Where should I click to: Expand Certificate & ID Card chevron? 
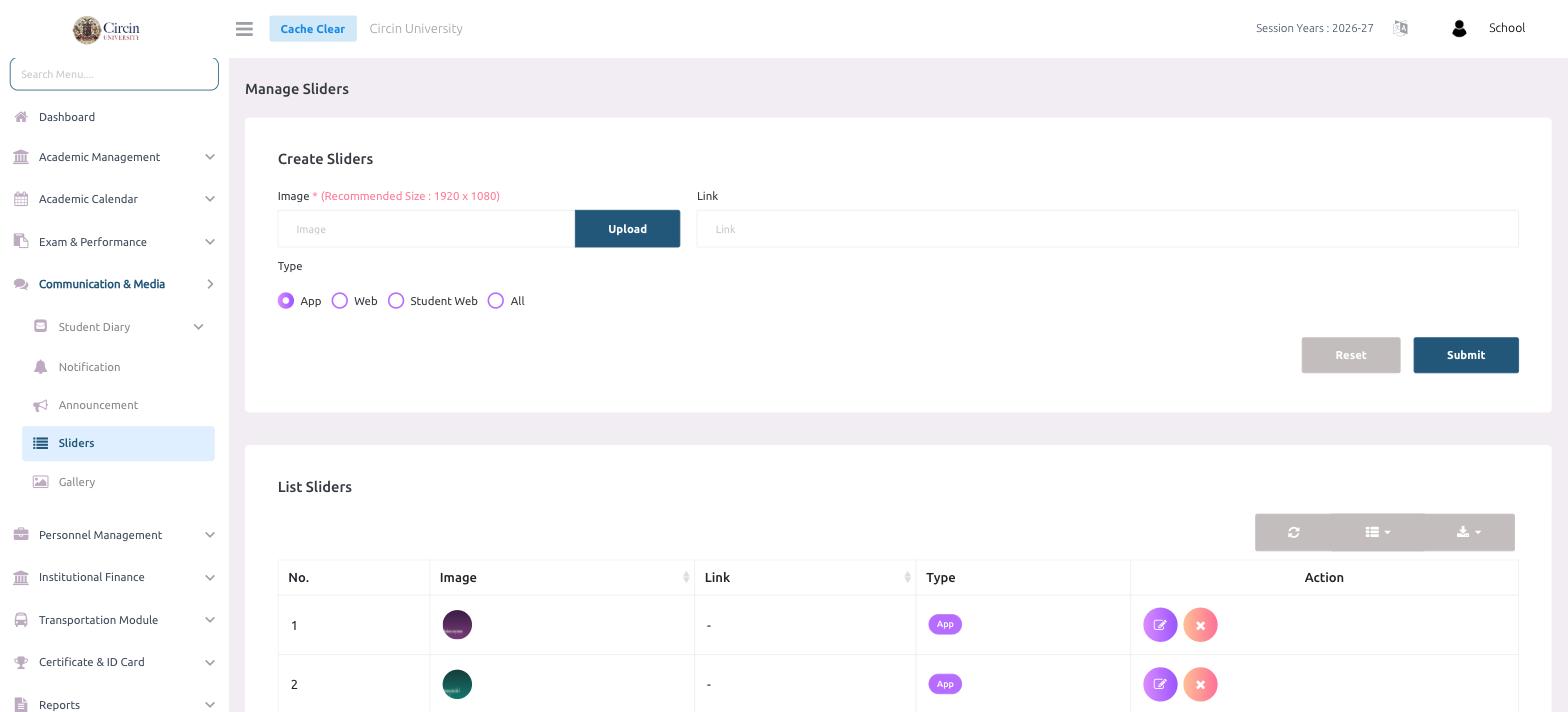[209, 662]
